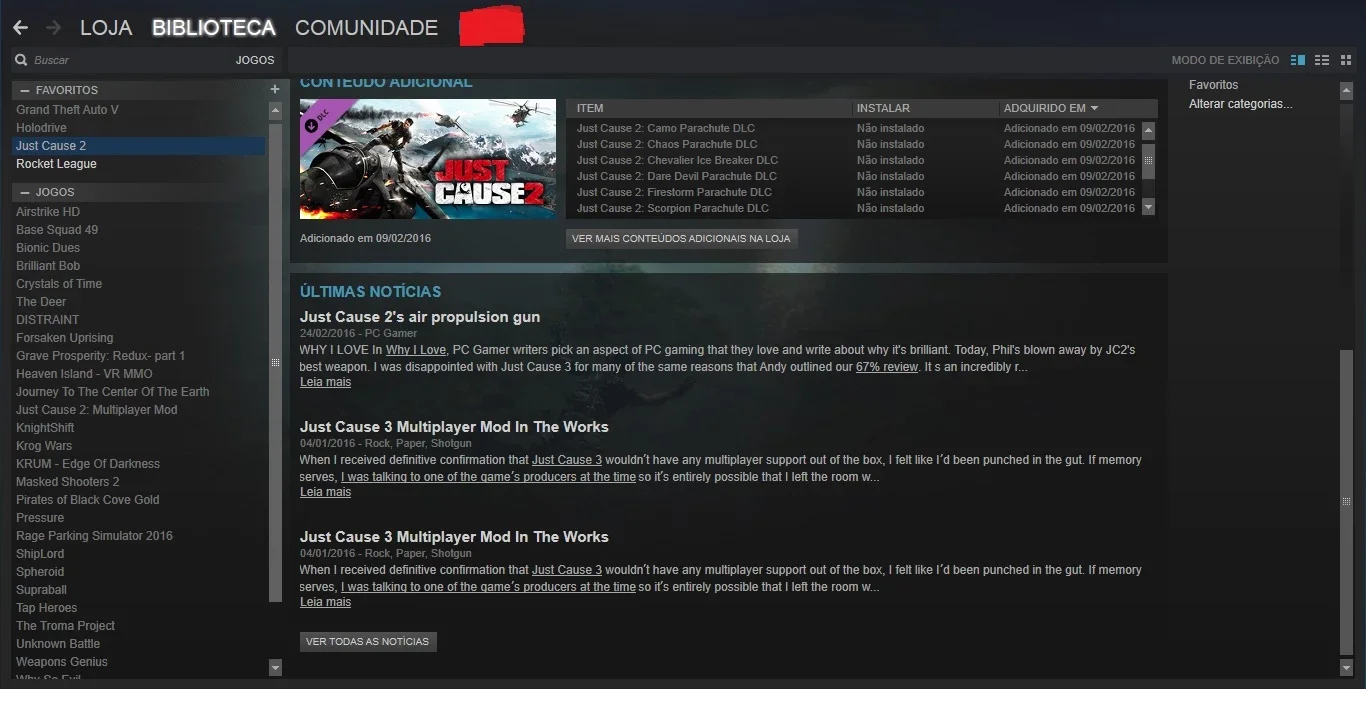Open the COMUNIDADE tab
The height and width of the screenshot is (715, 1366).
366,28
